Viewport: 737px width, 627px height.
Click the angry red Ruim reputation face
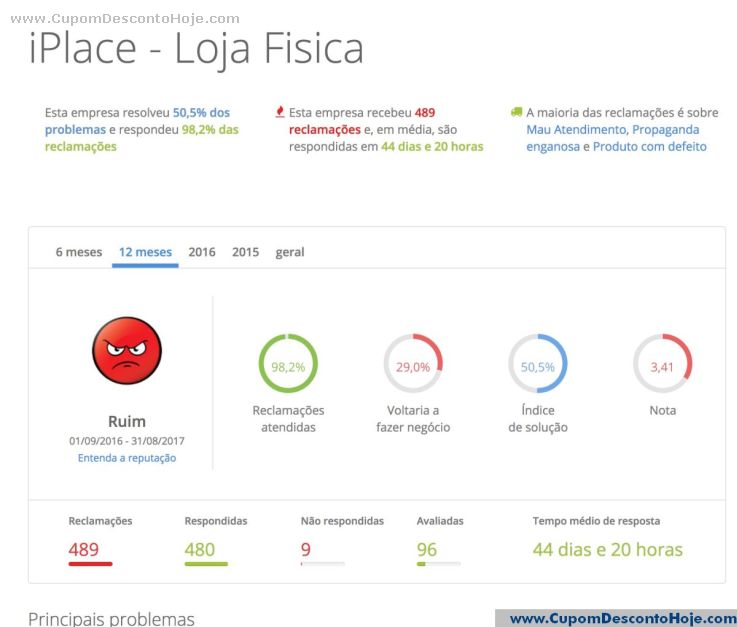(x=127, y=350)
